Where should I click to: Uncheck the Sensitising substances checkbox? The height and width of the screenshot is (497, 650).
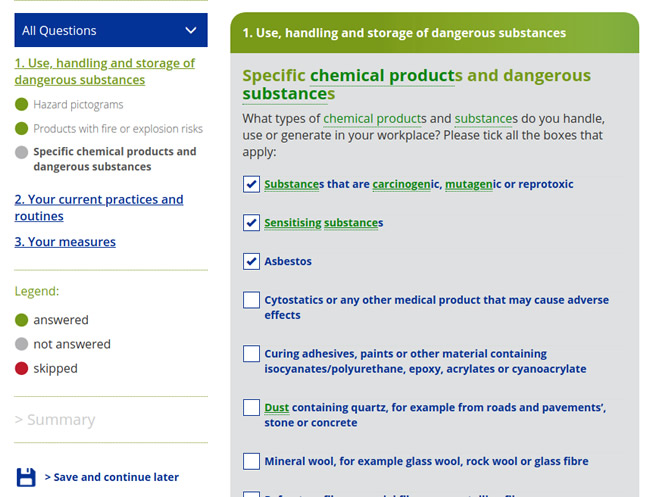pos(251,222)
